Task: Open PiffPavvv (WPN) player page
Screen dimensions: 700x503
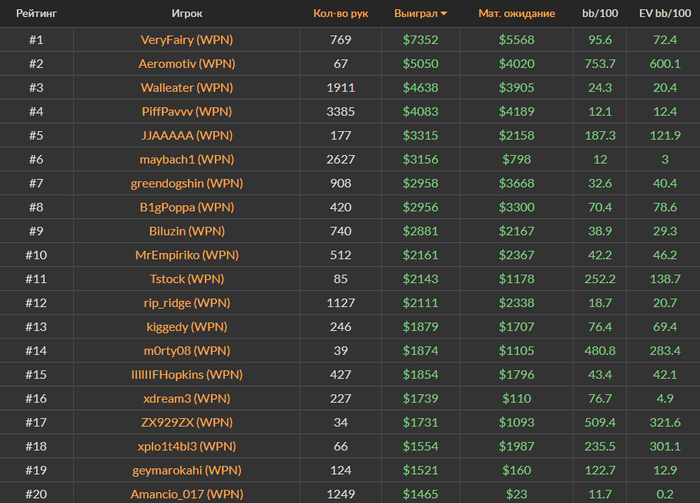Action: pyautogui.click(x=186, y=112)
